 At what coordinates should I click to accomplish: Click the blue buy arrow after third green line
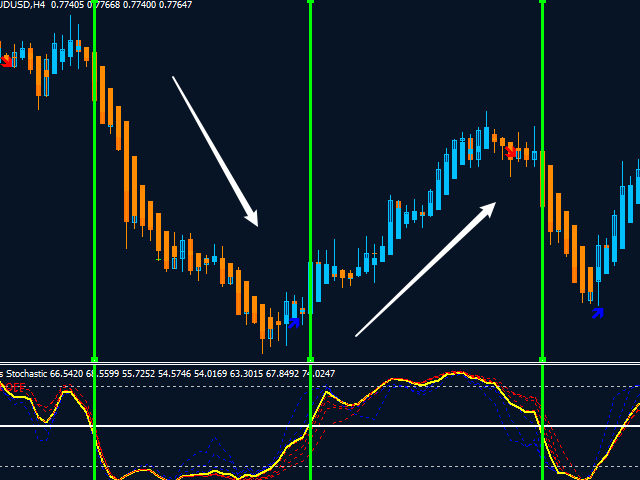click(598, 313)
